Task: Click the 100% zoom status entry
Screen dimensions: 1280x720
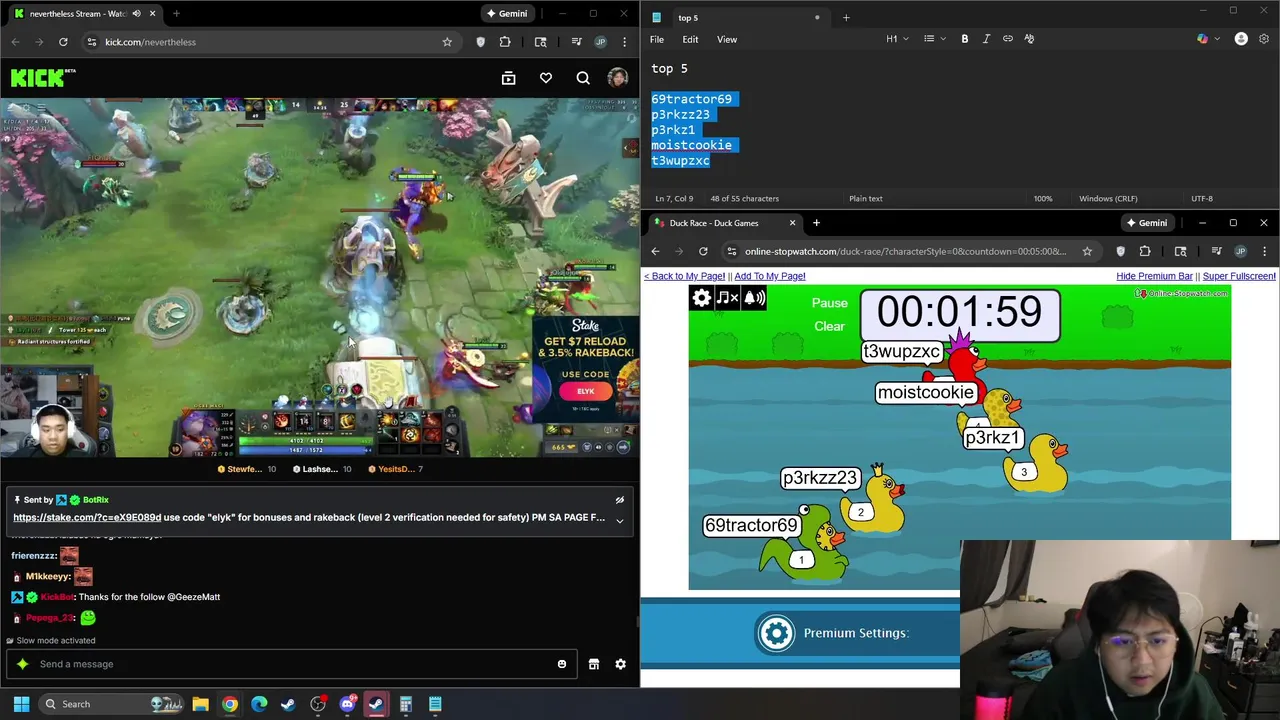Action: click(x=1043, y=199)
